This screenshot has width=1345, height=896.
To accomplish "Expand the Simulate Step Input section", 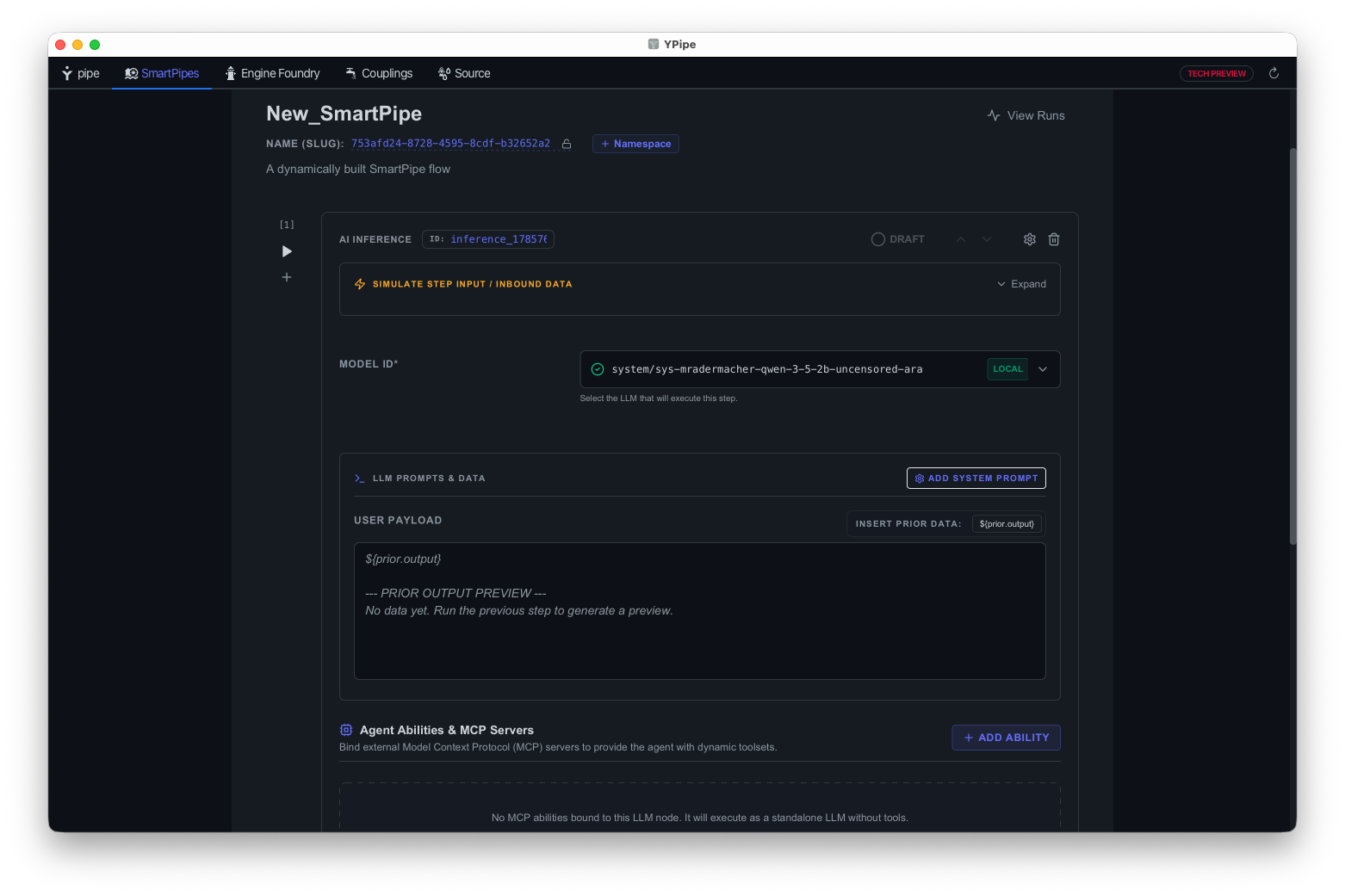I will (x=1021, y=284).
